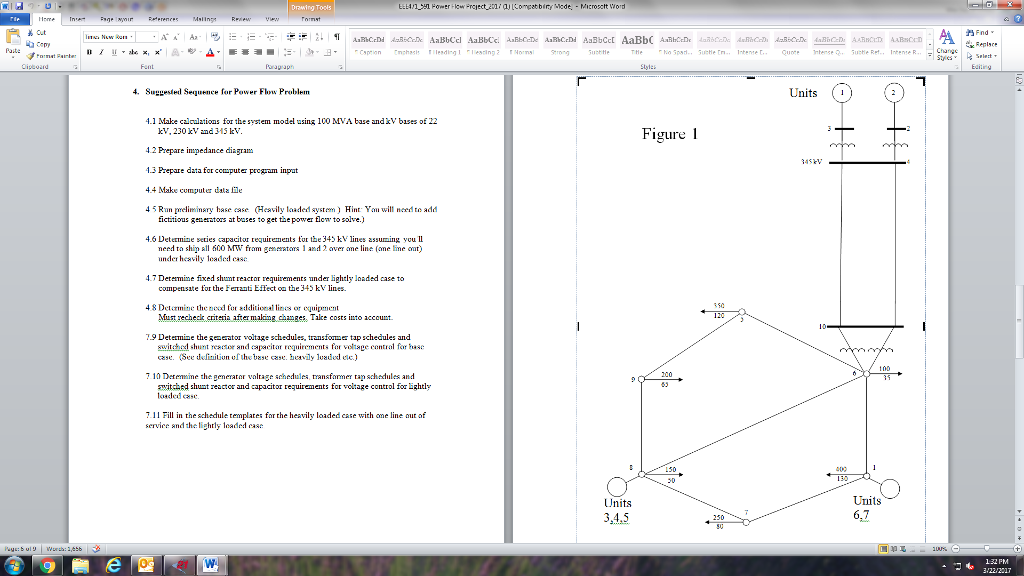Toggle Underline formatting
Viewport: 1024px width, 576px height.
[x=113, y=52]
